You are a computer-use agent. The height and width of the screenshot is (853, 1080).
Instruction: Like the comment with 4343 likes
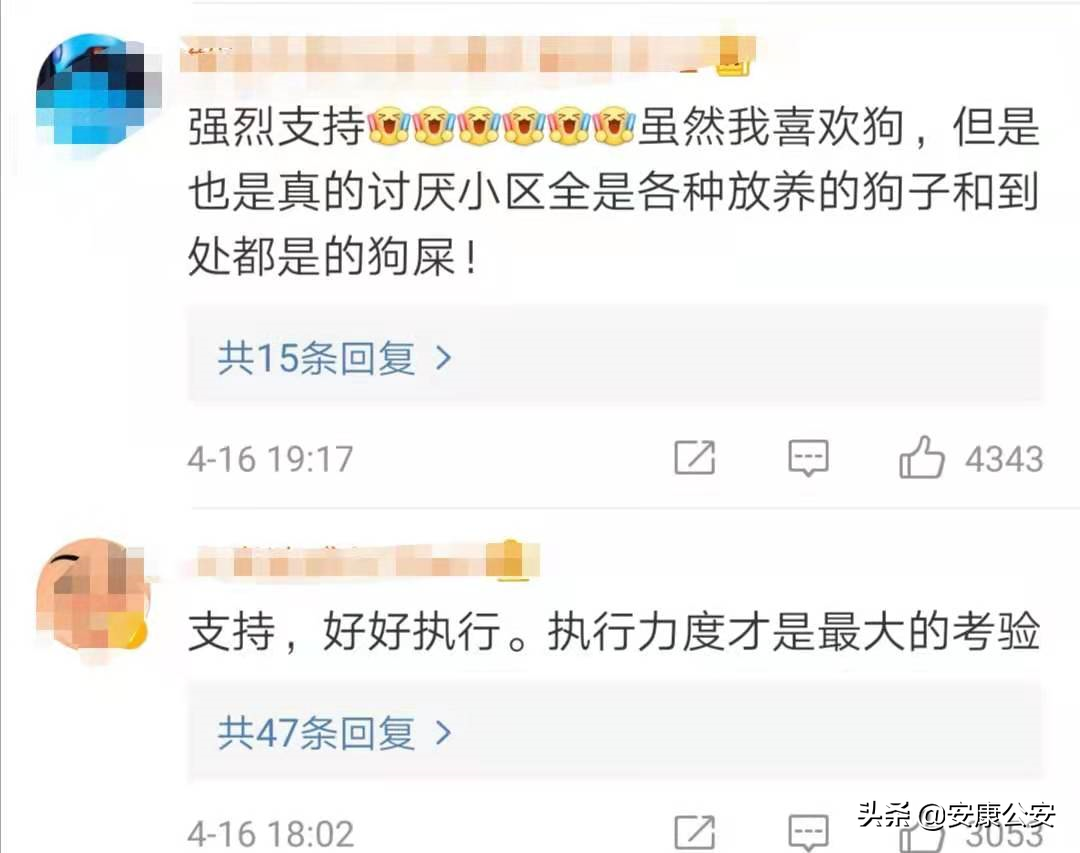921,458
